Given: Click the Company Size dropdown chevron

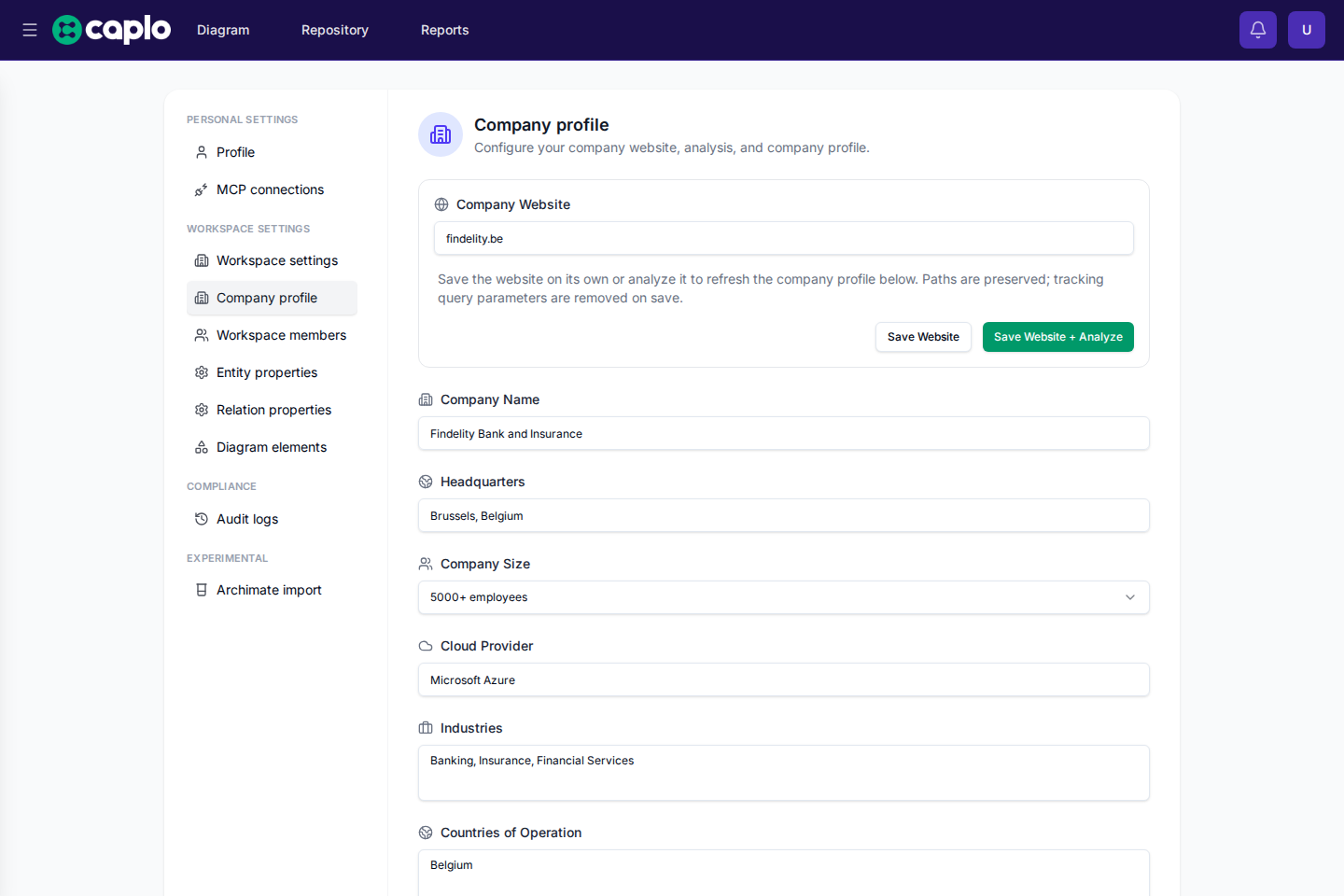Looking at the screenshot, I should pyautogui.click(x=1130, y=597).
